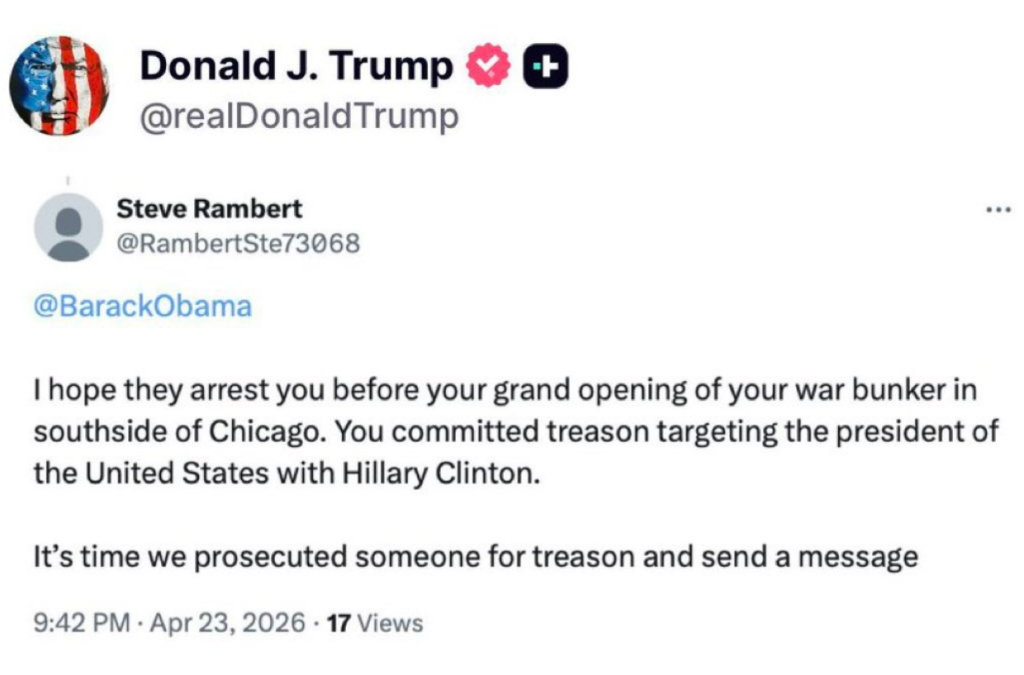Click the 9:42 PM timestamp
This screenshot has height=675, width=1024.
click(x=82, y=623)
